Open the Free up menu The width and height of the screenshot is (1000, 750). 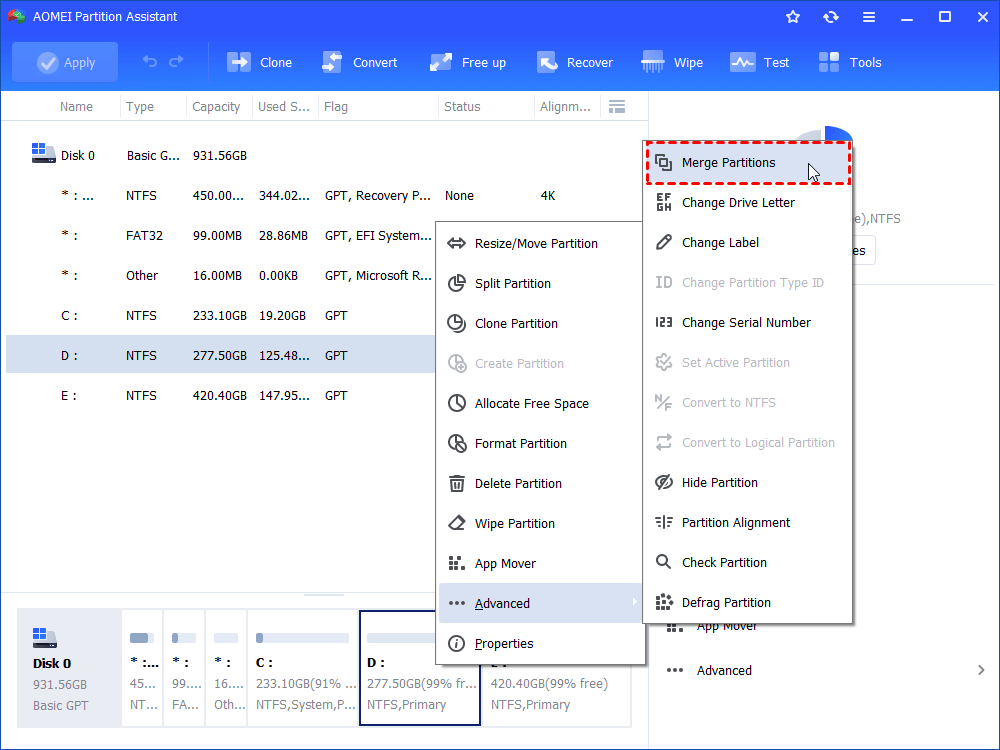click(x=468, y=62)
